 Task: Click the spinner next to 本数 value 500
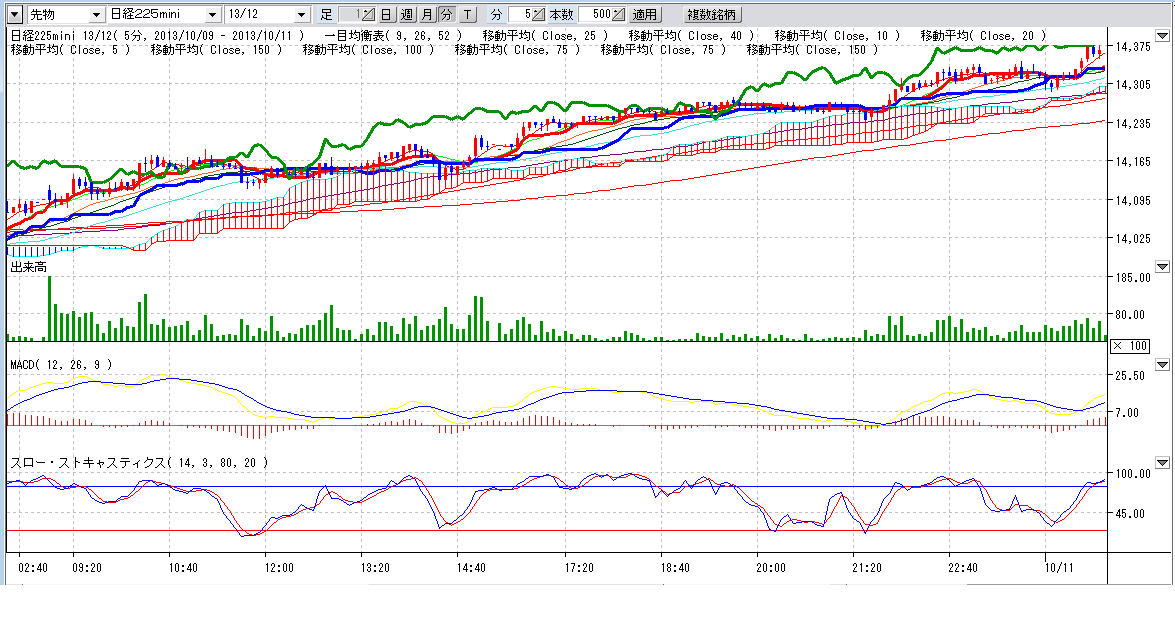(617, 15)
